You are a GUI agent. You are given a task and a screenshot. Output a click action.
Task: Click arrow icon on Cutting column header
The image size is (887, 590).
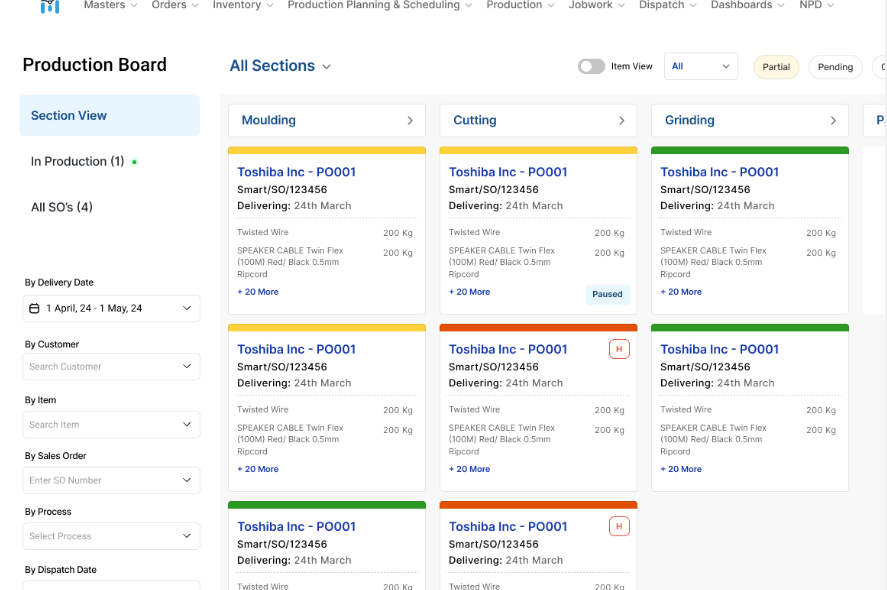click(x=622, y=121)
